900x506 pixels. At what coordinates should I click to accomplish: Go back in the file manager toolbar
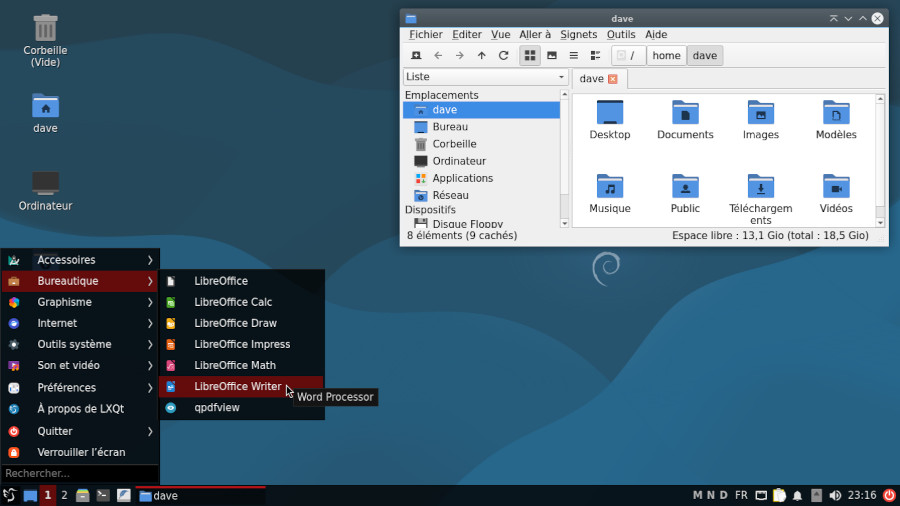(438, 56)
